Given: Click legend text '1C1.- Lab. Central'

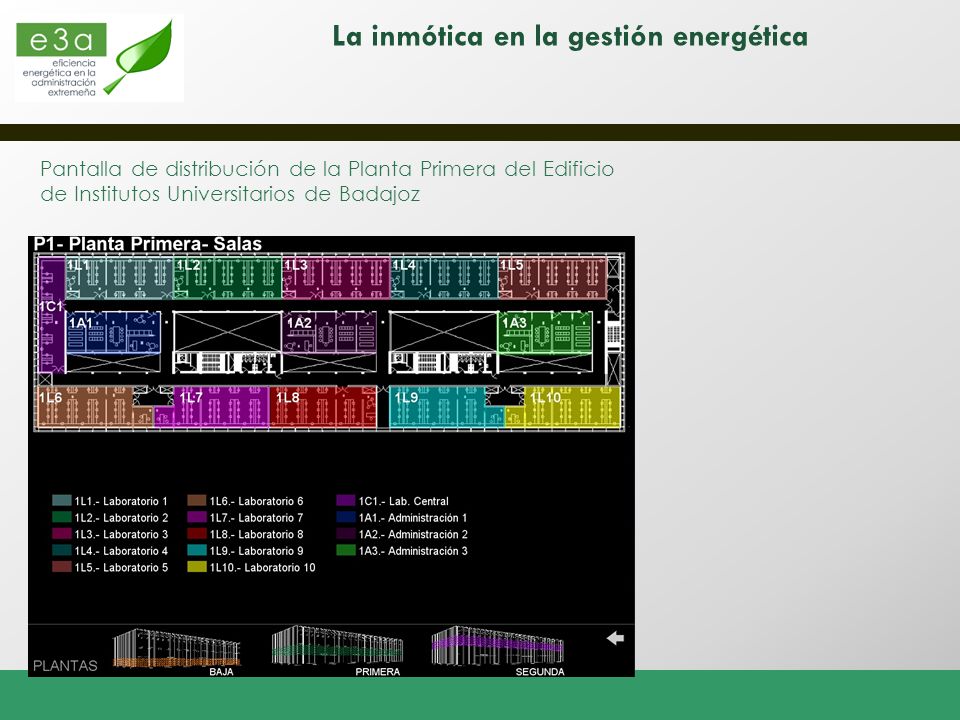Looking at the screenshot, I should [x=404, y=501].
